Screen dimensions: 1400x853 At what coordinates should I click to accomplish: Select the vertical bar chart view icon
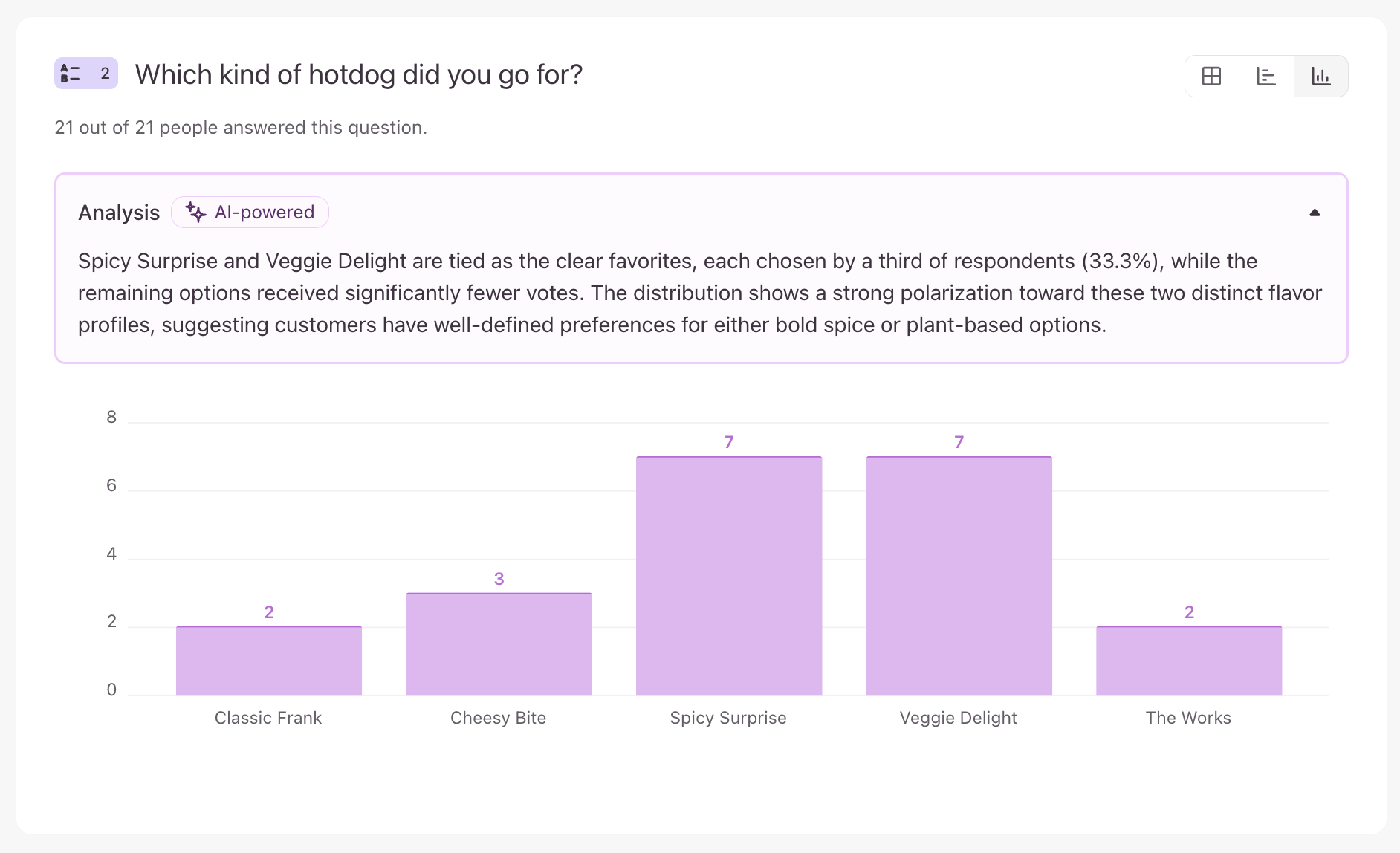[x=1320, y=76]
